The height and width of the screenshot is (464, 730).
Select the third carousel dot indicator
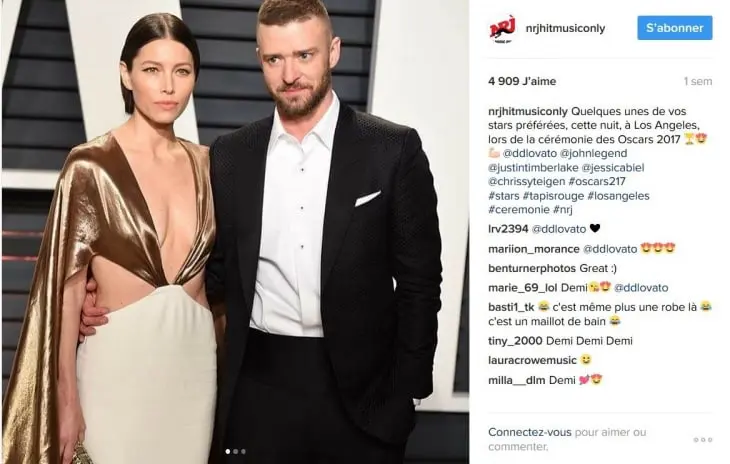[243, 451]
